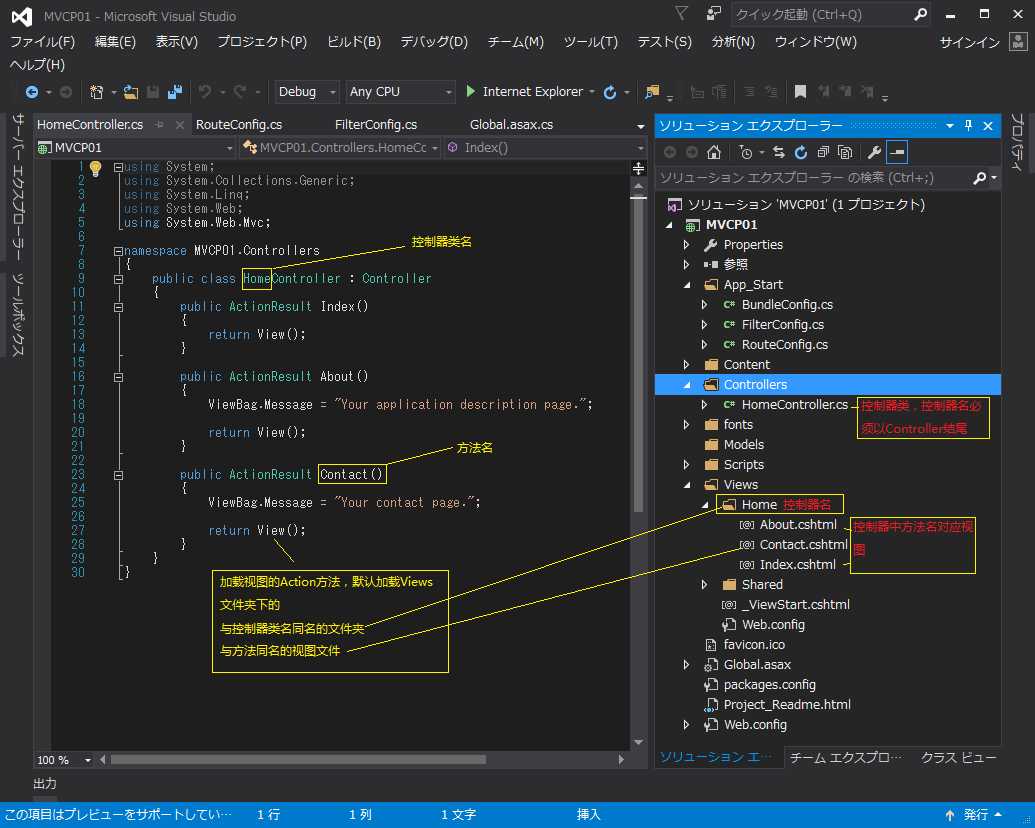Open Properties via the wrench icon
Image resolution: width=1035 pixels, height=828 pixels.
873,152
